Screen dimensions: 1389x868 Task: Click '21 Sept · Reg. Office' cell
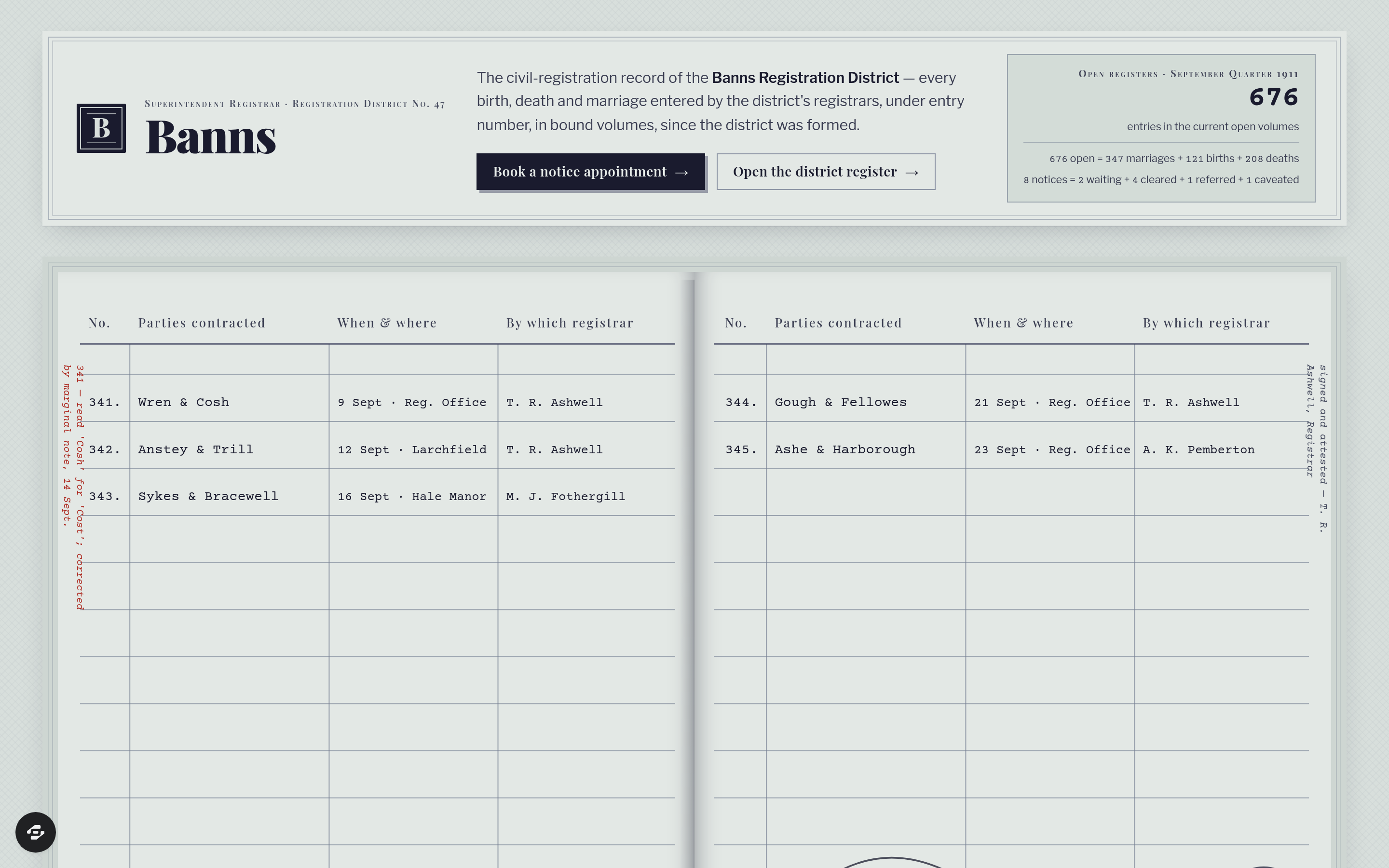click(x=1052, y=403)
